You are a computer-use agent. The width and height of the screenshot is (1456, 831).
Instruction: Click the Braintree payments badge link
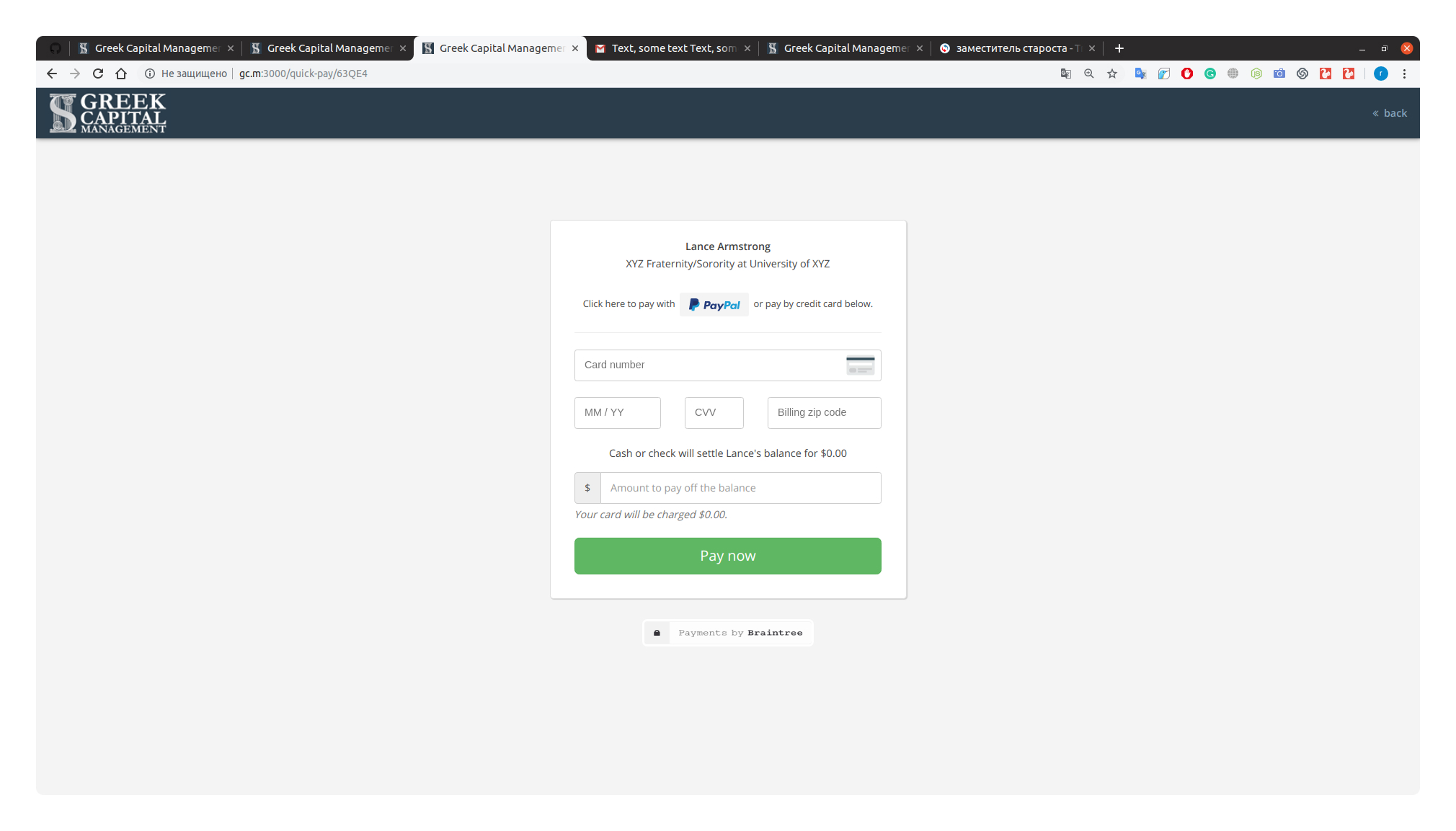(x=728, y=632)
